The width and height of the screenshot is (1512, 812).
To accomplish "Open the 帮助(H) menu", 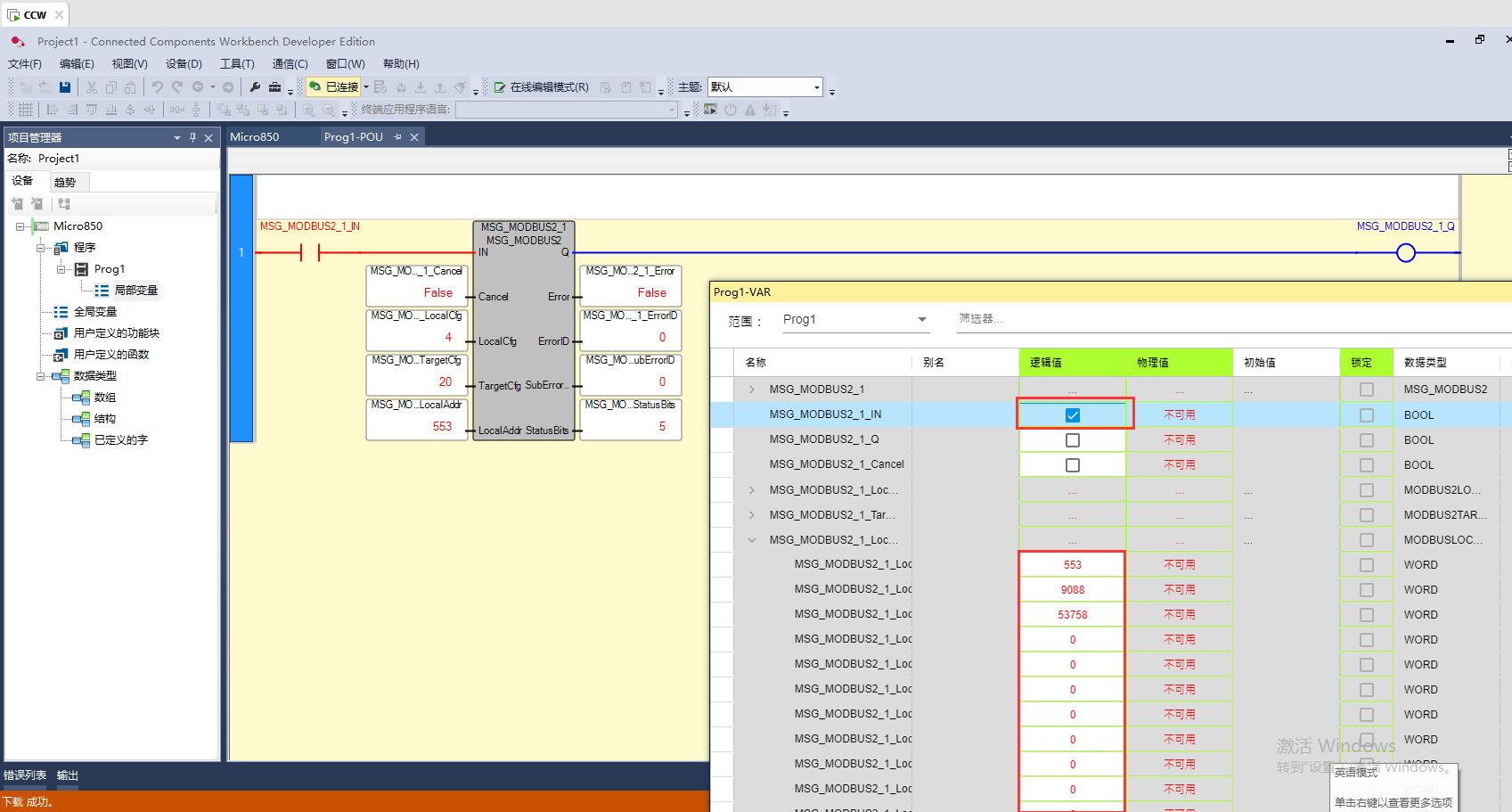I will [x=401, y=64].
